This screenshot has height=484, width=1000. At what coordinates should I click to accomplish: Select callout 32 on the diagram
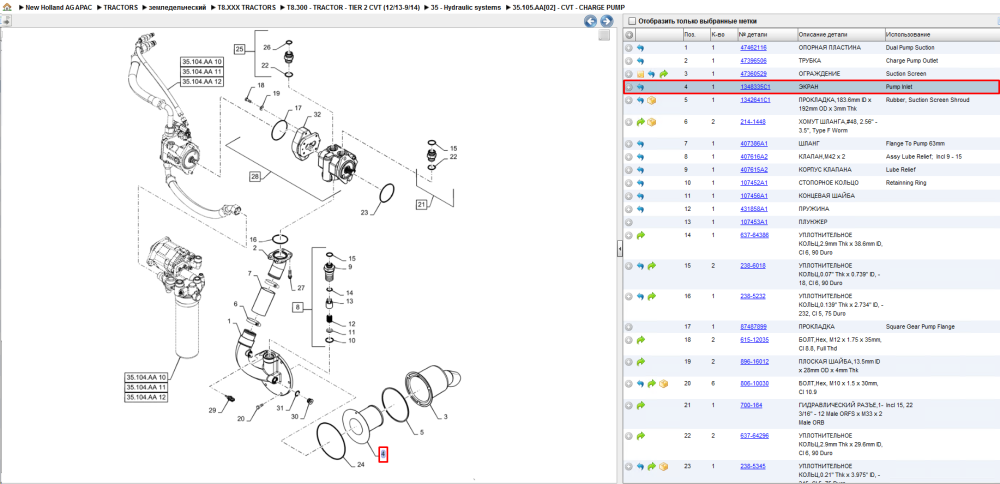pyautogui.click(x=317, y=115)
